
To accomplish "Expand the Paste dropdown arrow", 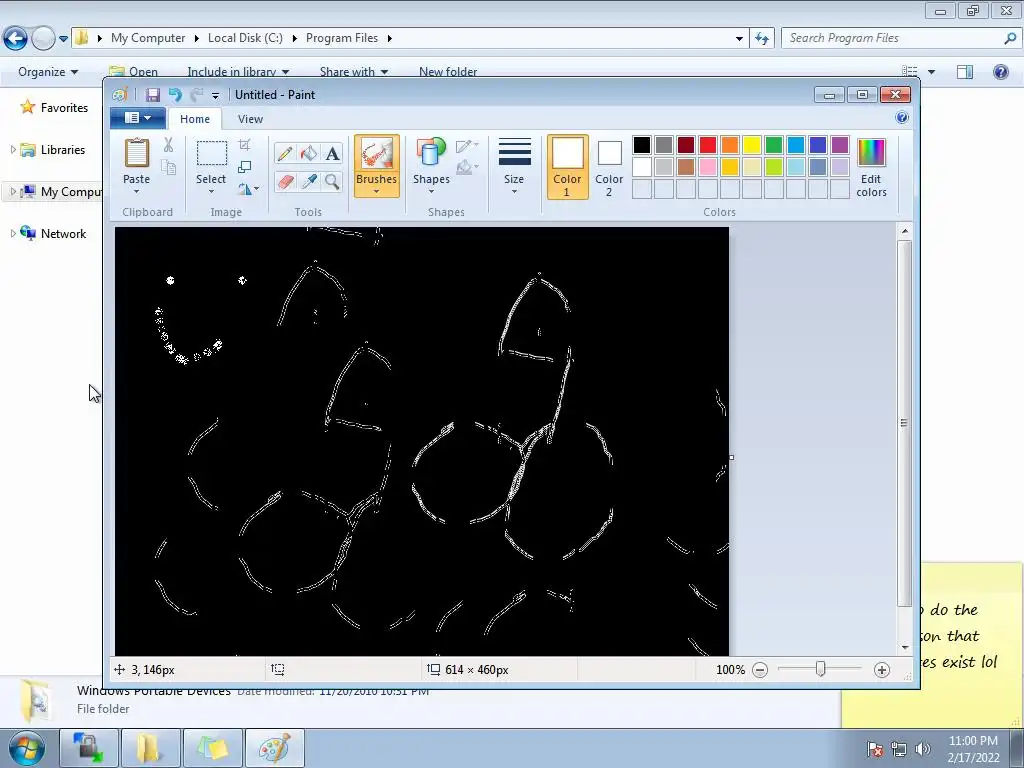I will 136,191.
